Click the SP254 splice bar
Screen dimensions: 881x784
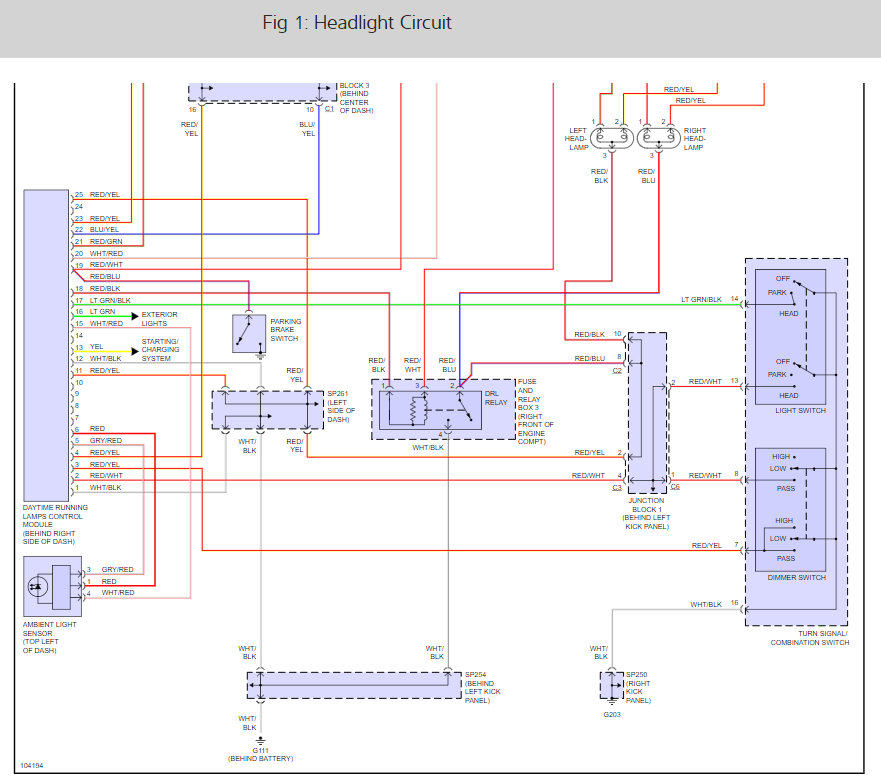(x=354, y=686)
